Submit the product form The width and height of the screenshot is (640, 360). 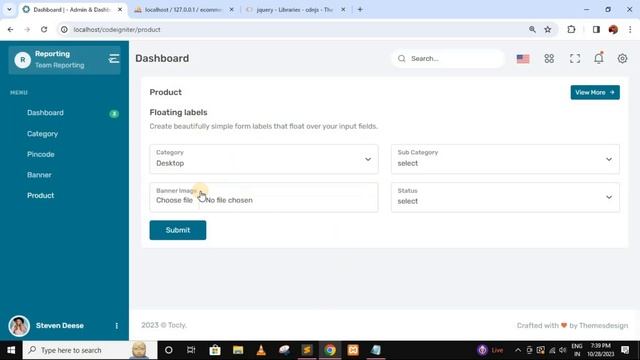[178, 230]
